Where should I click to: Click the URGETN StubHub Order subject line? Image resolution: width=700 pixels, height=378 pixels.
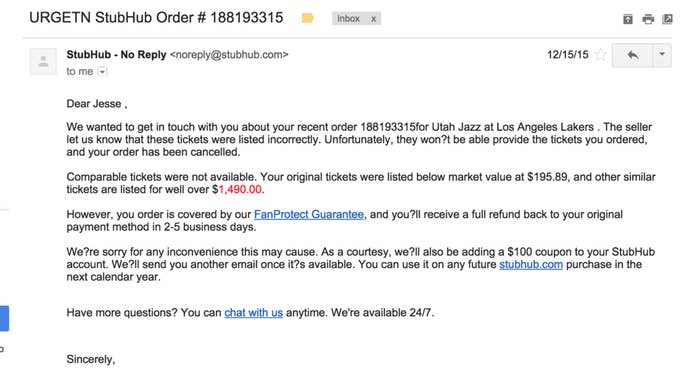(x=156, y=18)
